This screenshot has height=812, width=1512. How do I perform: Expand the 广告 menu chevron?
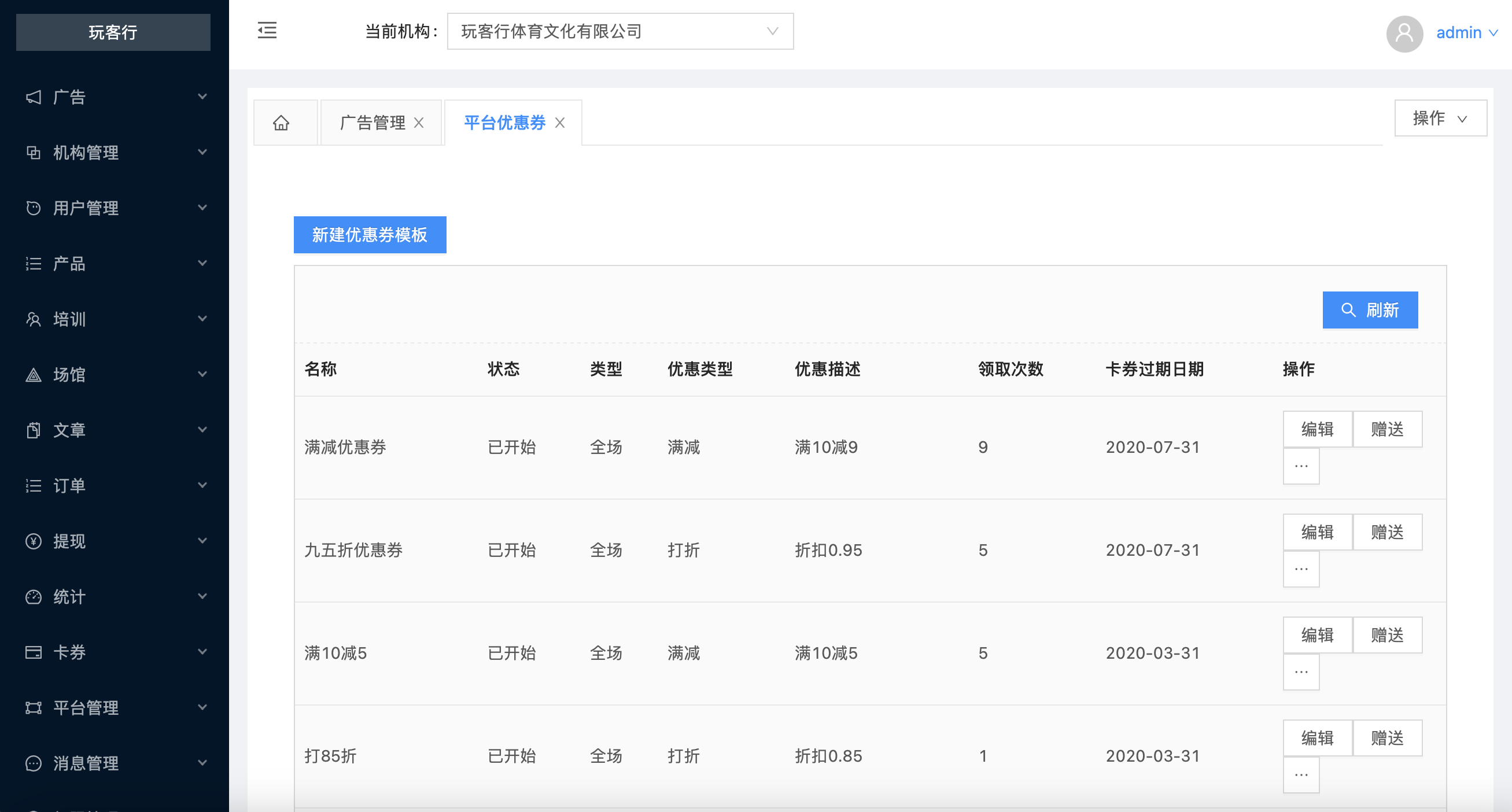(x=202, y=97)
